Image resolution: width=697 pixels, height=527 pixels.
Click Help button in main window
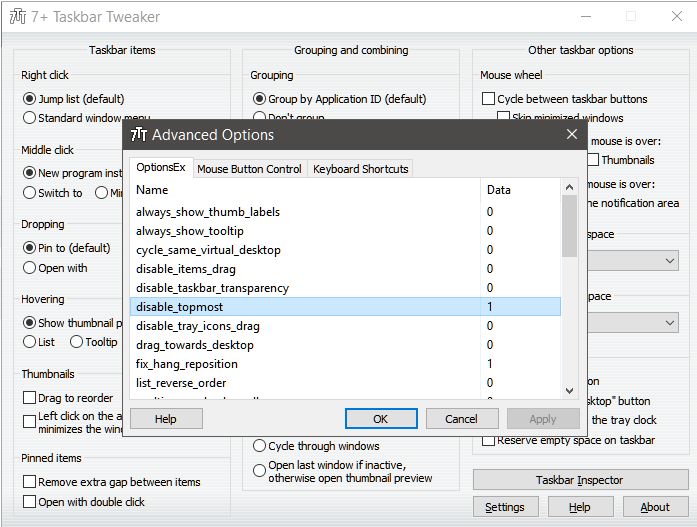[581, 507]
